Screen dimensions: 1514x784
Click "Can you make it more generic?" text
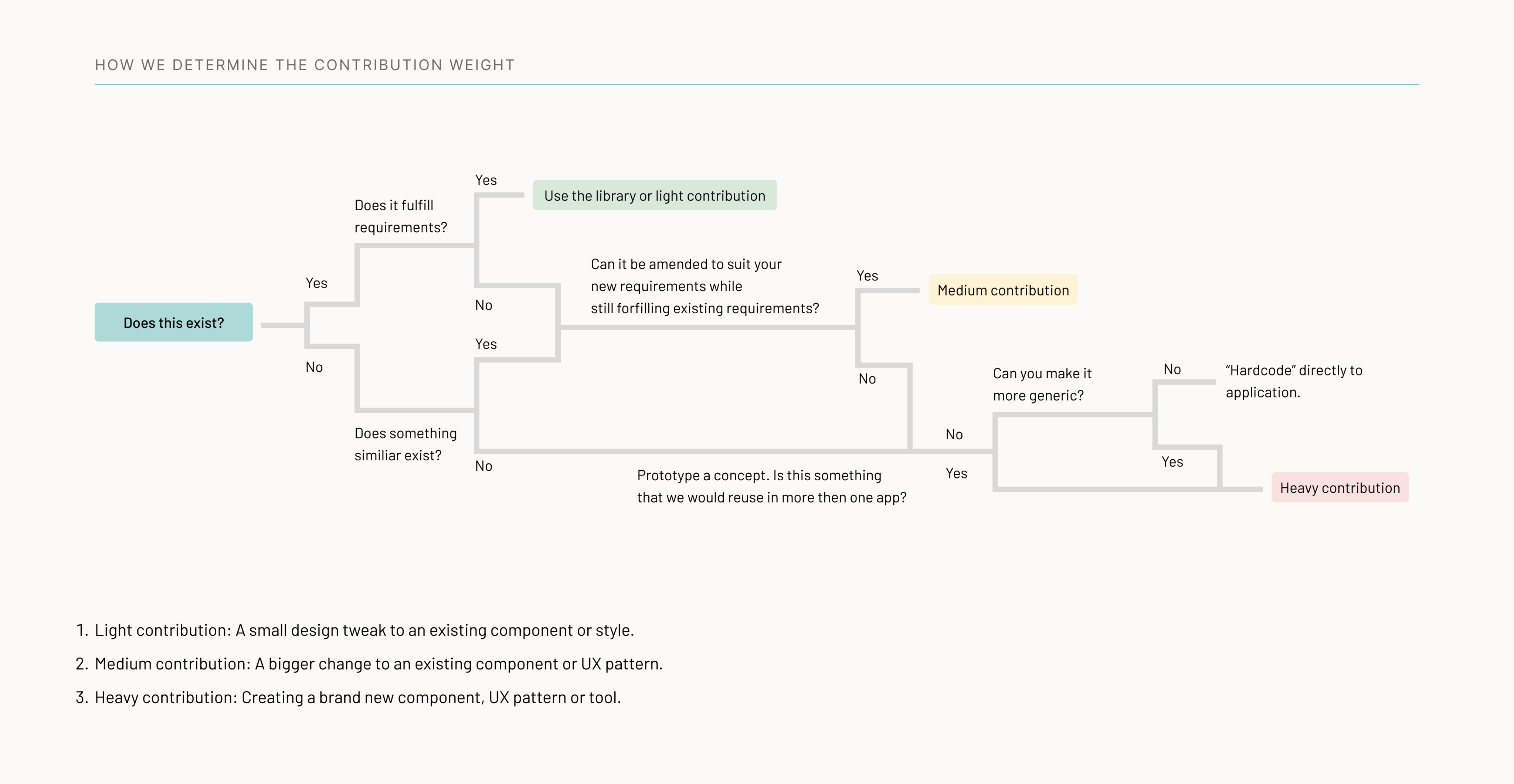(x=1042, y=384)
